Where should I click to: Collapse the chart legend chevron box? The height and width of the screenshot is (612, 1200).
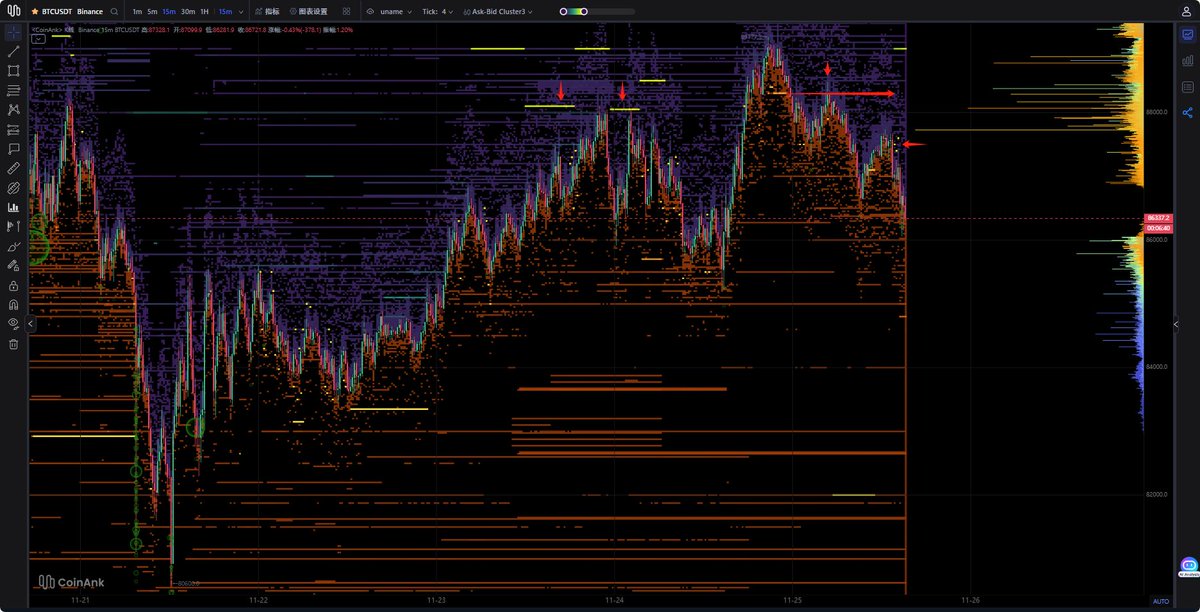coord(37,40)
